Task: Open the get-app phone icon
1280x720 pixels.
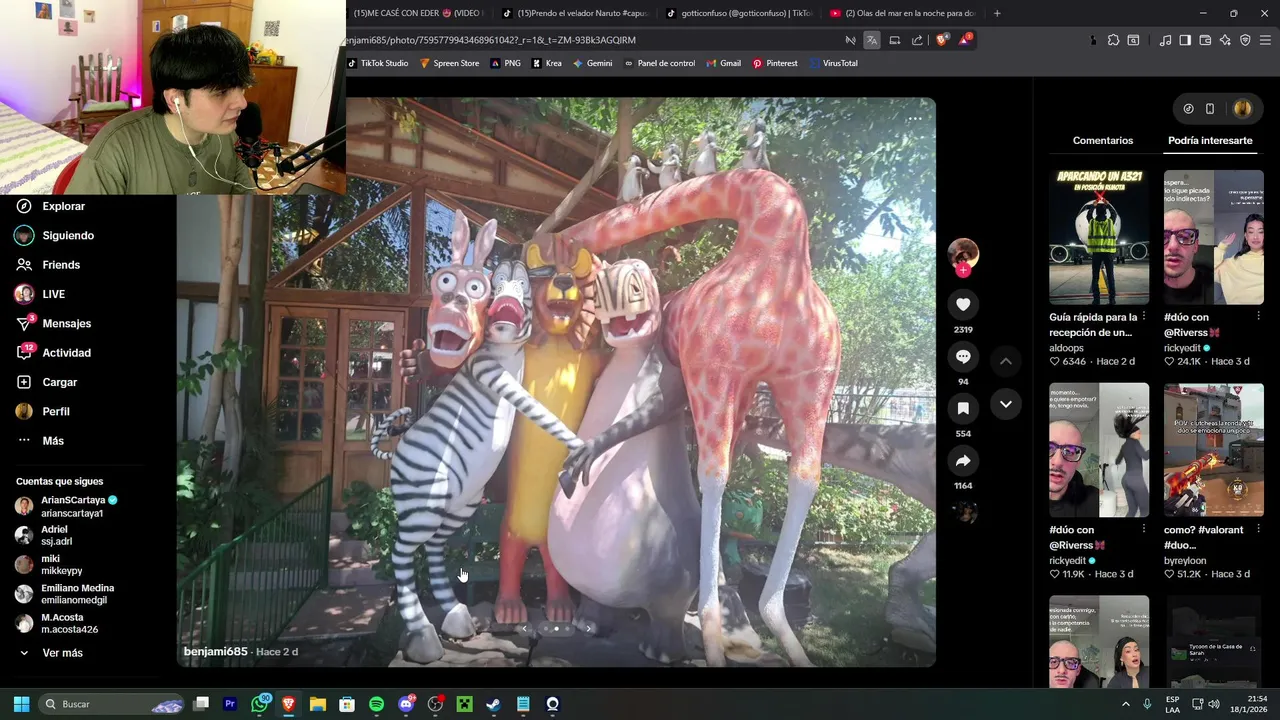Action: 1210,108
